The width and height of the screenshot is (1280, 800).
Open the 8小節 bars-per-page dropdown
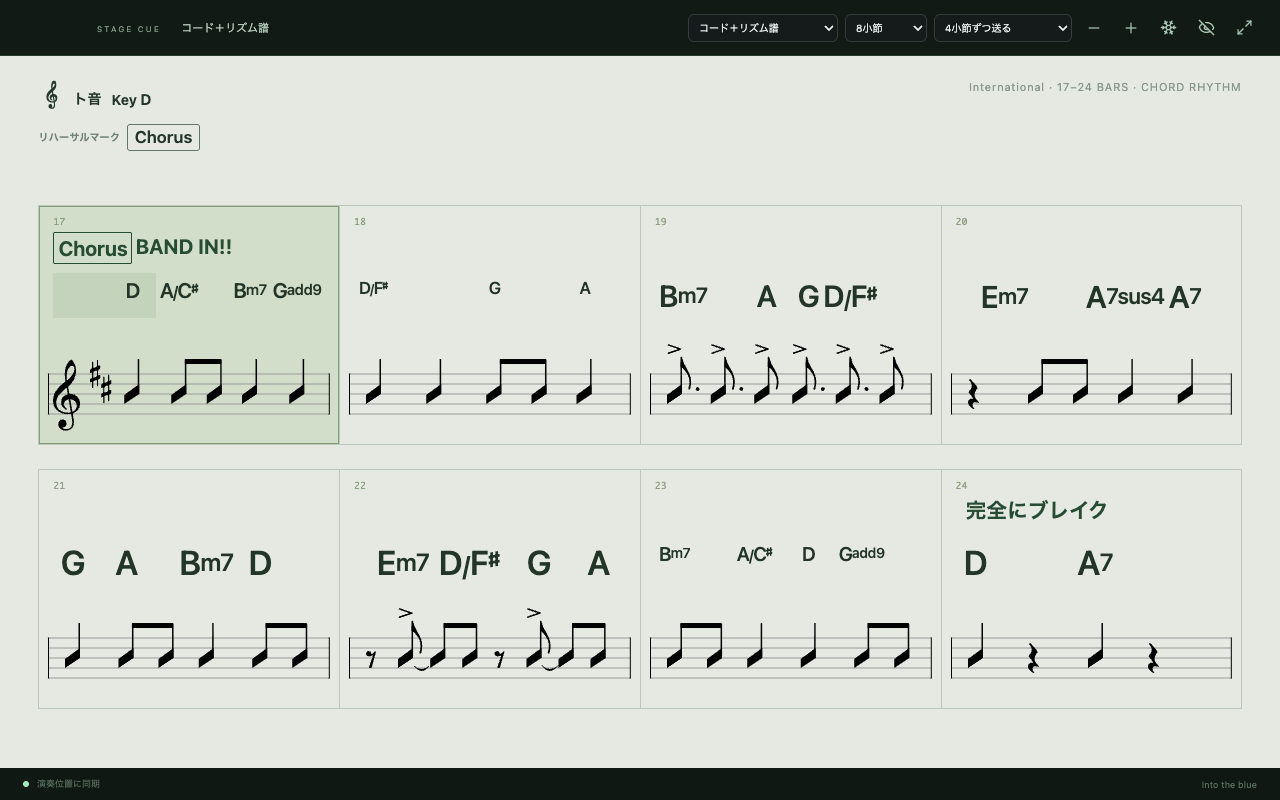point(886,28)
